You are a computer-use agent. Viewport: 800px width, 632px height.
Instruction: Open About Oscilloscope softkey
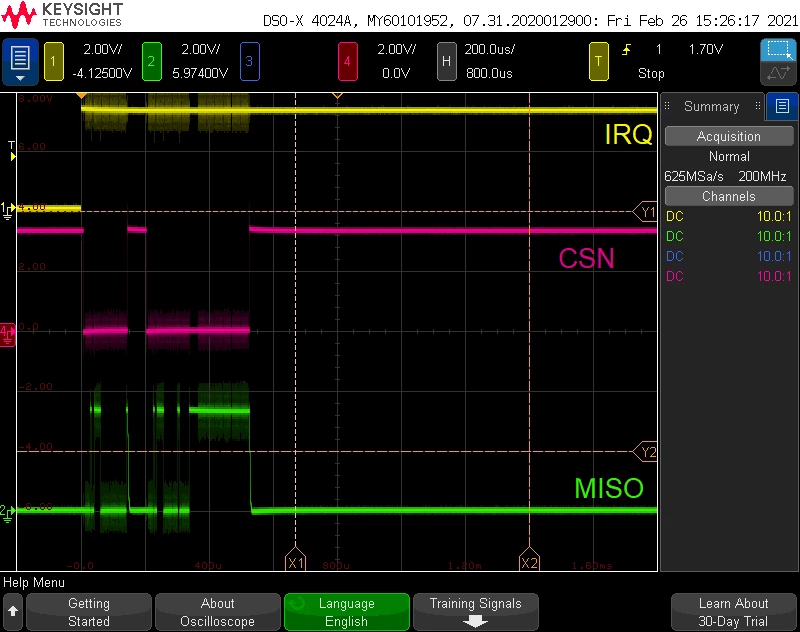217,612
